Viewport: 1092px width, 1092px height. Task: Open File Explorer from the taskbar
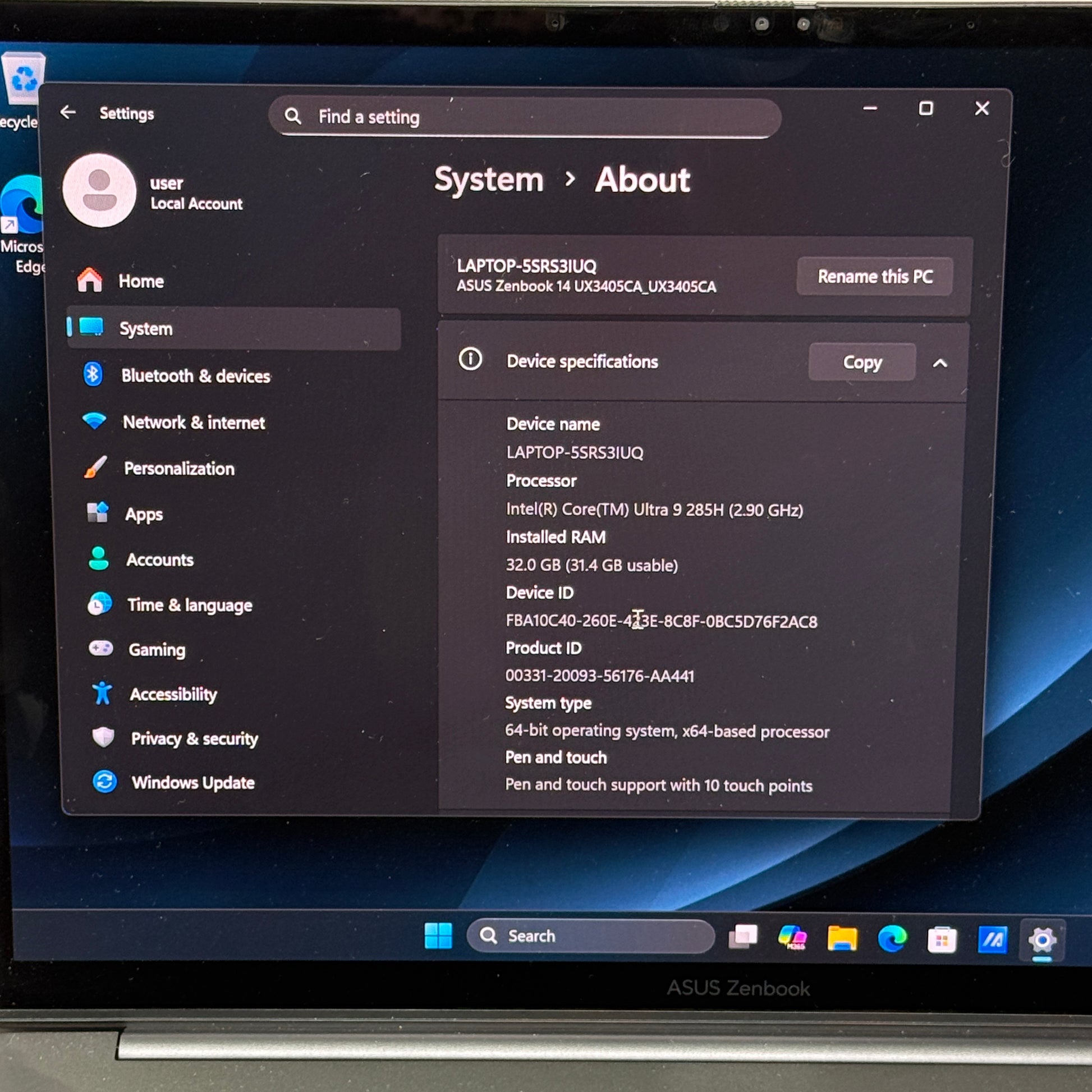pyautogui.click(x=842, y=939)
